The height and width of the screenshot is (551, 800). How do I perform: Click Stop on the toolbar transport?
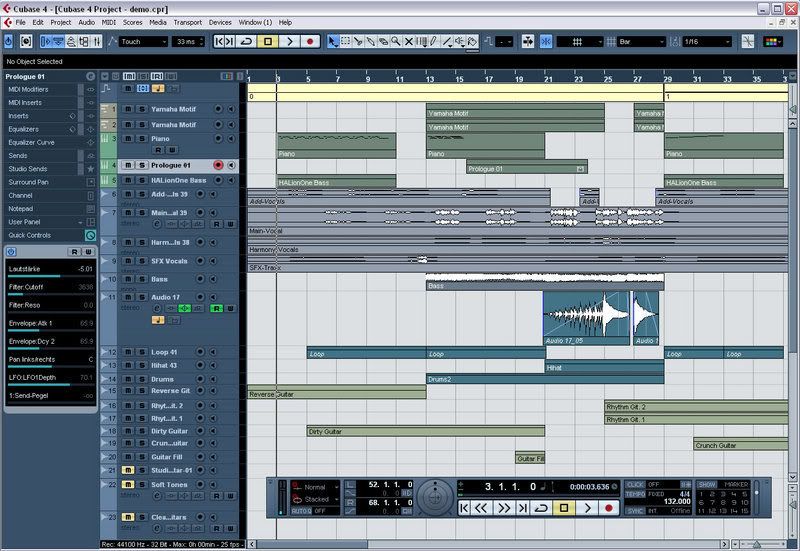(x=268, y=41)
